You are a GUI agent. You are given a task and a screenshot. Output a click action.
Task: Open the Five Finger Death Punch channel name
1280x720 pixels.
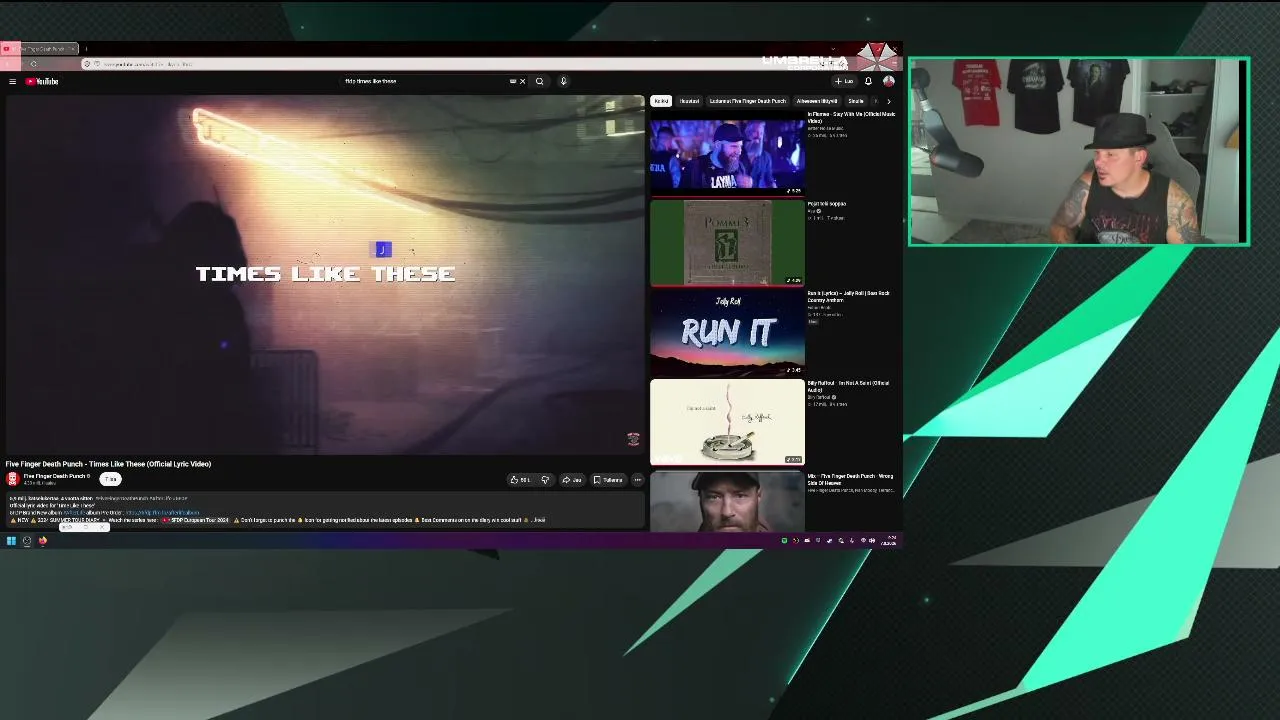pos(56,476)
